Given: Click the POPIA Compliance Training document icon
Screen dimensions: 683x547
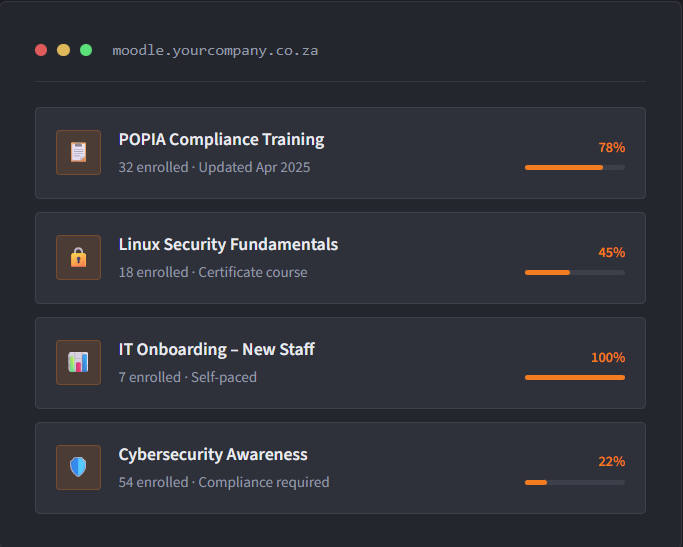Looking at the screenshot, I should (78, 152).
